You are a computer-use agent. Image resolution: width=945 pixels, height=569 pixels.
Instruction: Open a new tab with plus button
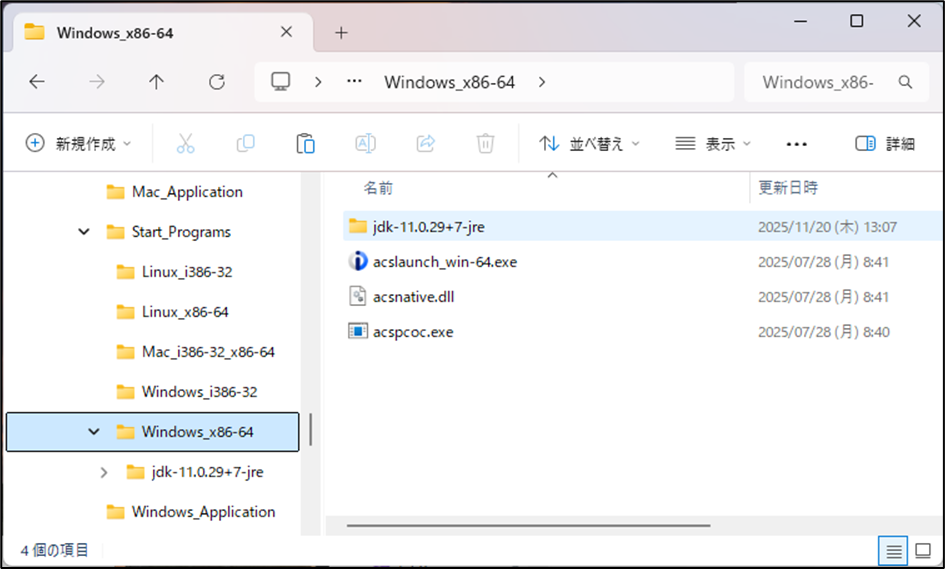tap(341, 32)
